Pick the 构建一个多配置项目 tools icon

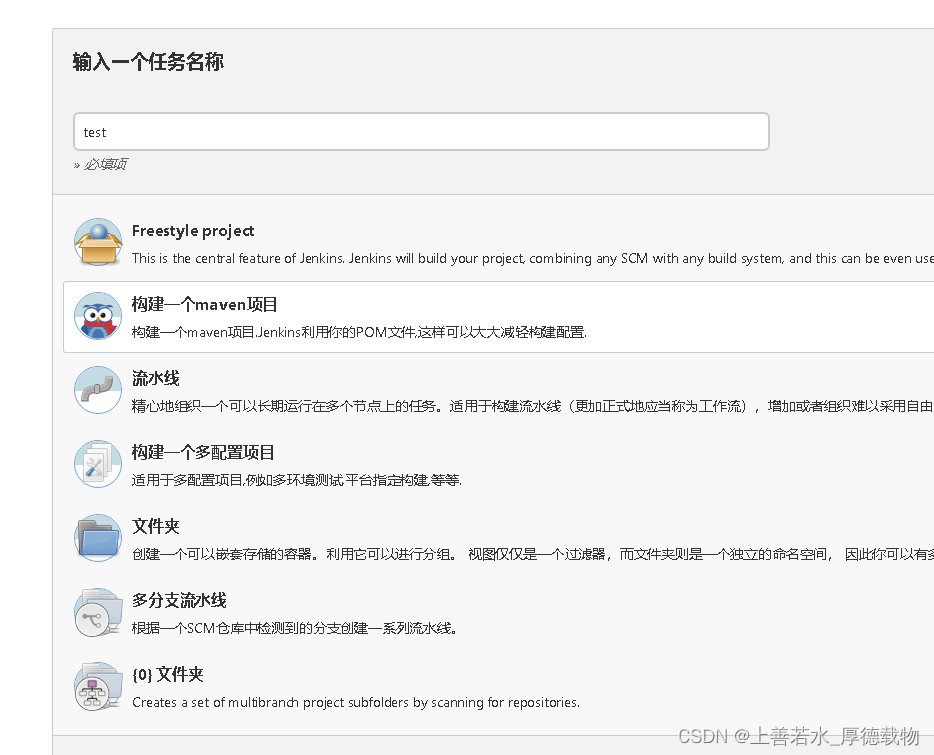[98, 464]
